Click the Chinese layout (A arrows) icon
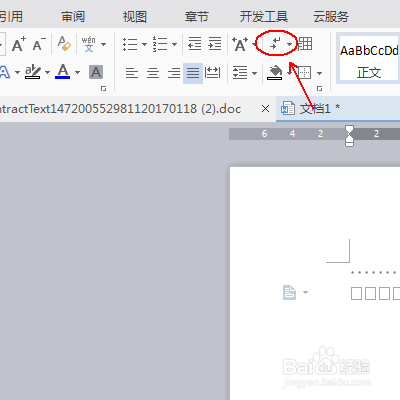Screen dimensions: 400x400 (240, 44)
